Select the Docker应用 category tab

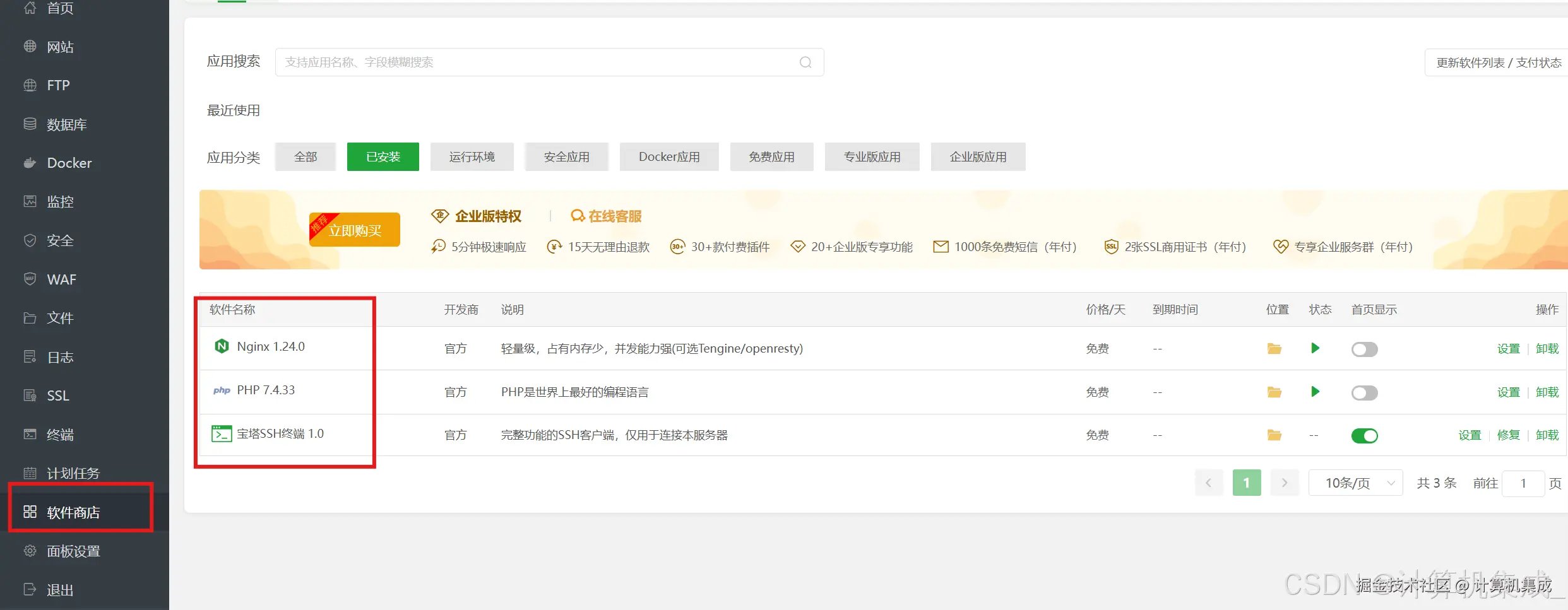669,156
